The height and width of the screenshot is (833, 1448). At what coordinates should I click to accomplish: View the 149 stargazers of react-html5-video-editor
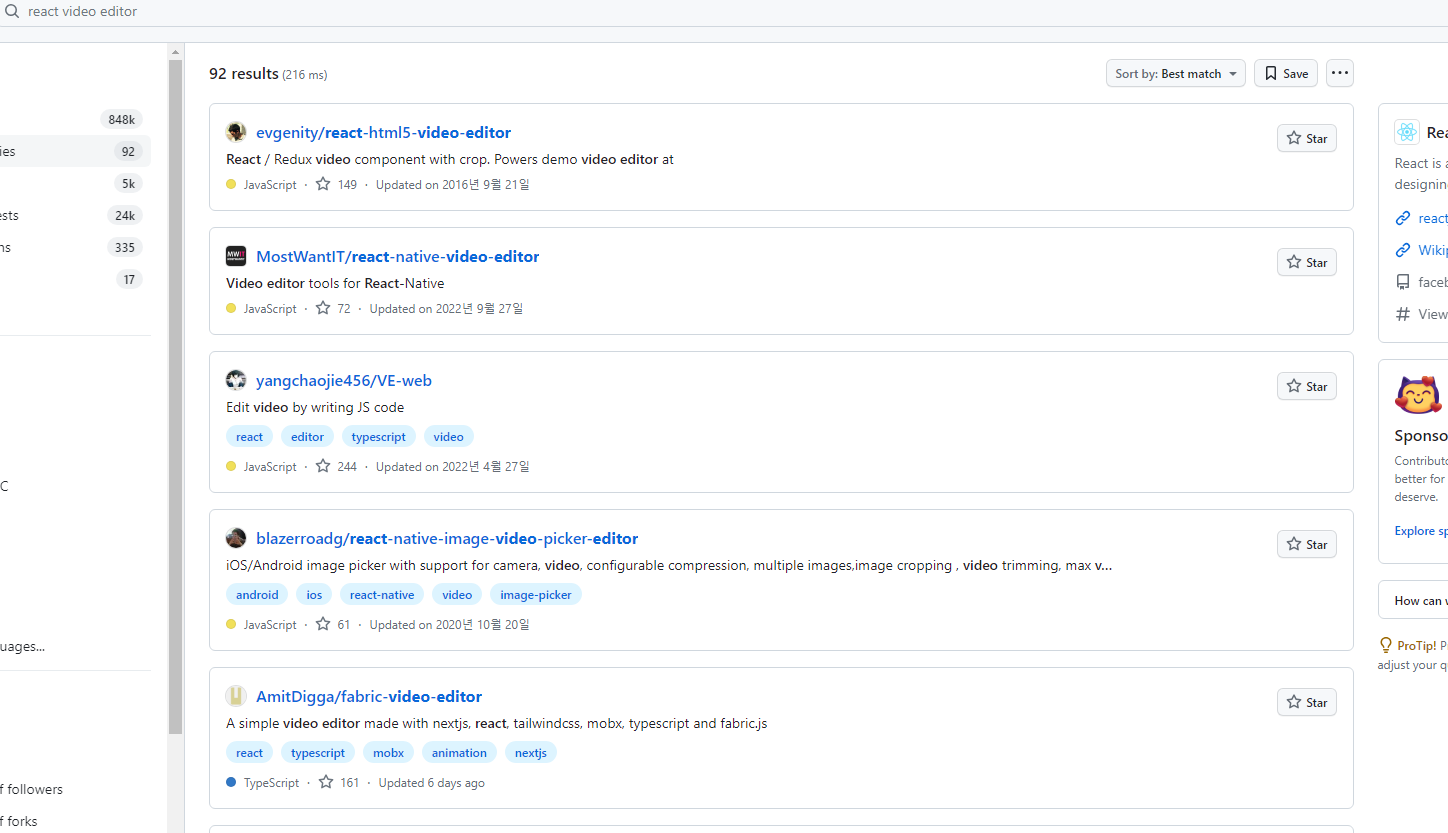click(x=336, y=185)
